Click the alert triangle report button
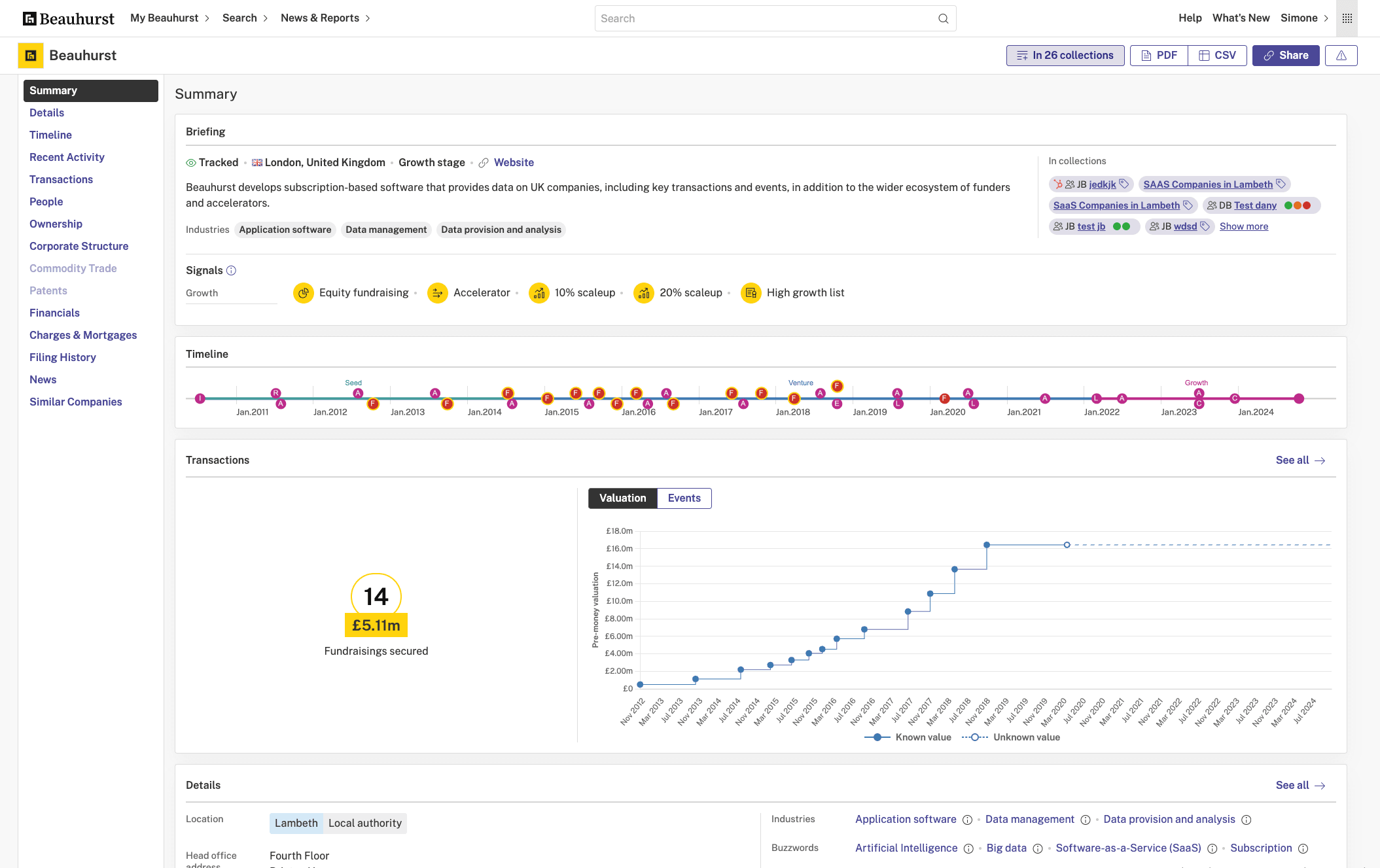The width and height of the screenshot is (1380, 868). (x=1341, y=56)
